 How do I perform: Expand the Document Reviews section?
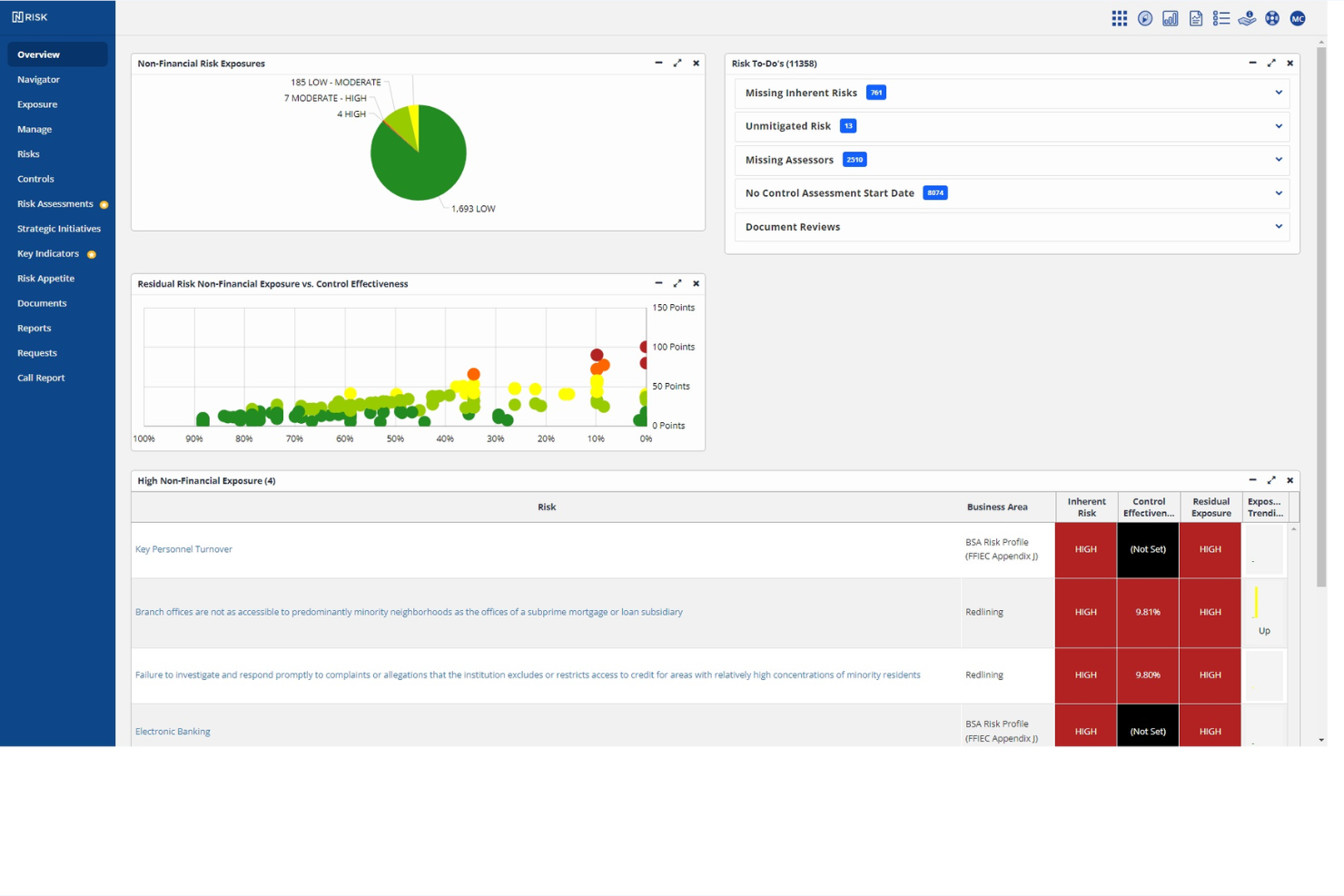(x=1278, y=226)
